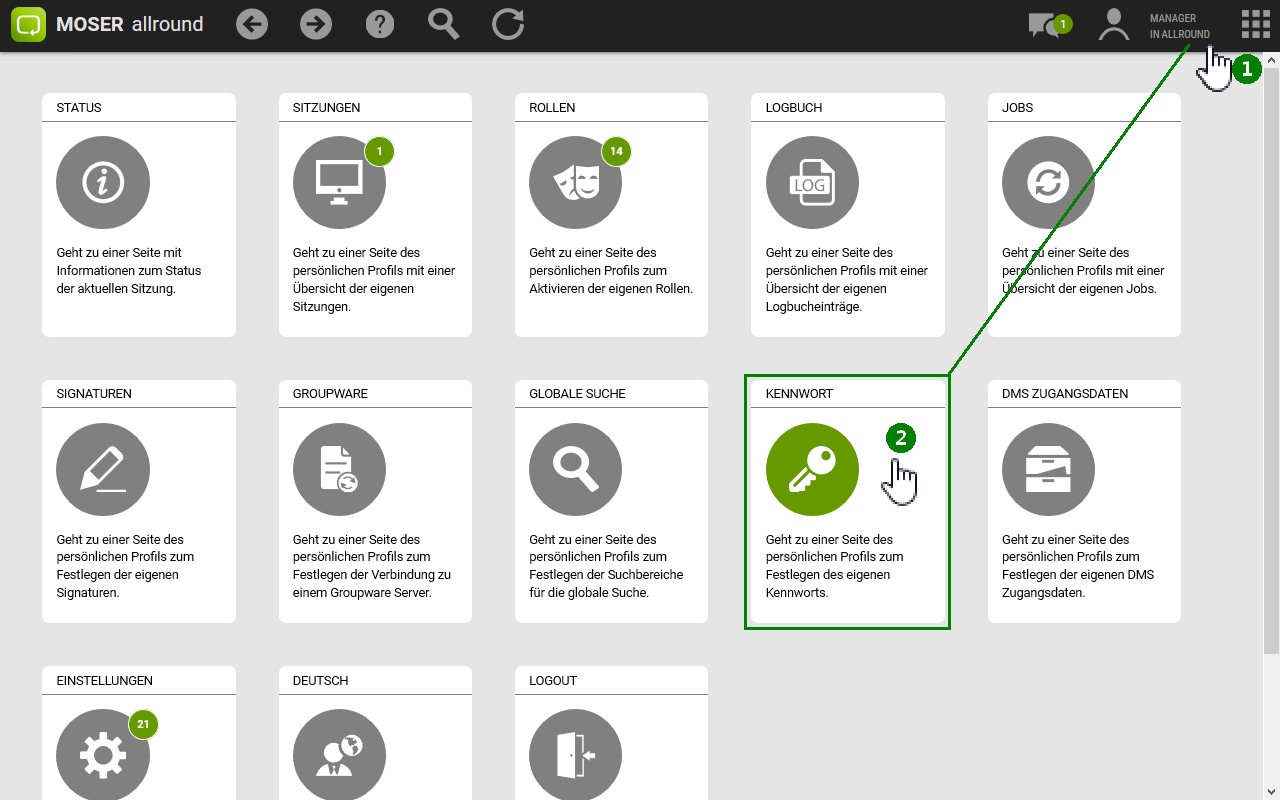Viewport: 1280px width, 800px height.
Task: Click the Logout door icon
Action: [x=575, y=756]
